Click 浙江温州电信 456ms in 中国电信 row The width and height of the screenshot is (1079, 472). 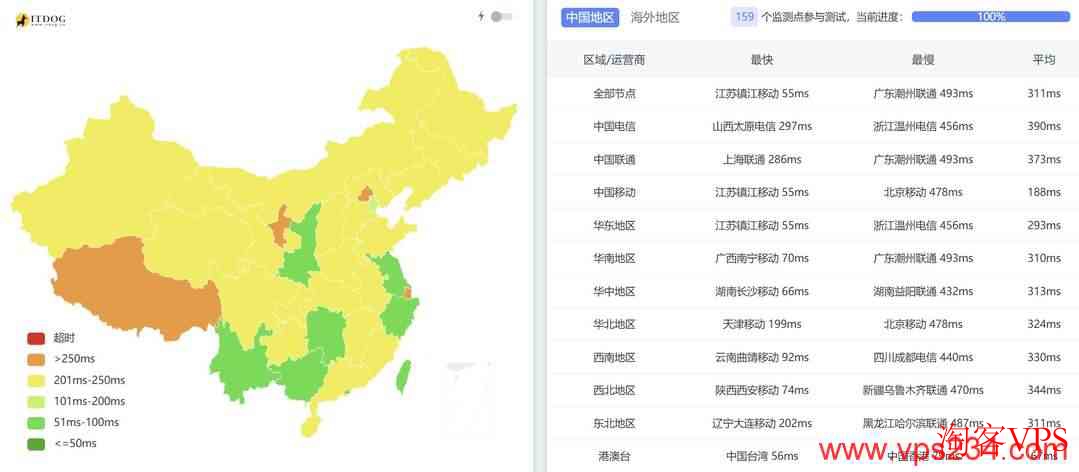[922, 126]
